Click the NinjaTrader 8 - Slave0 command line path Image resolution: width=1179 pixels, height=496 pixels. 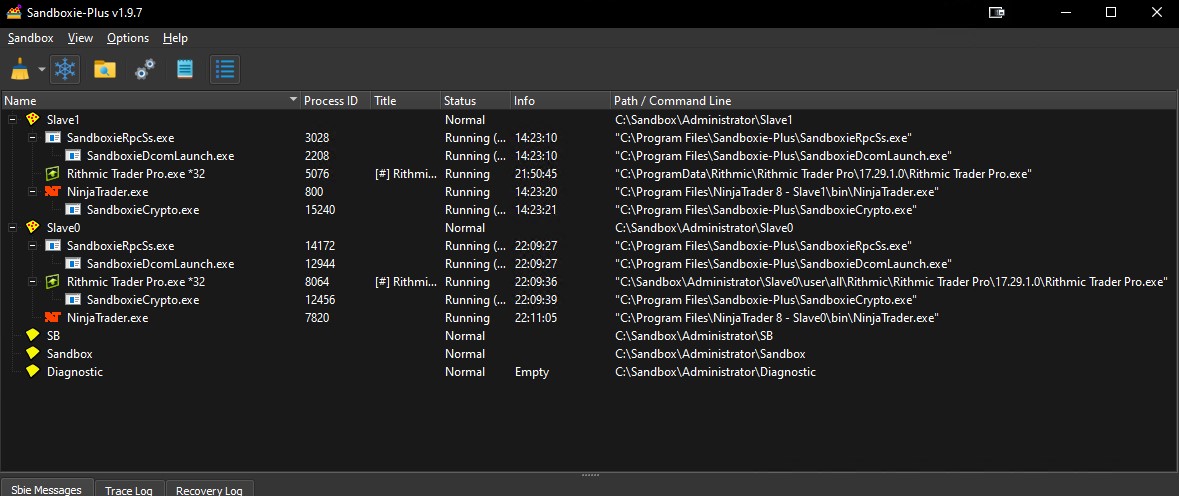pos(776,318)
